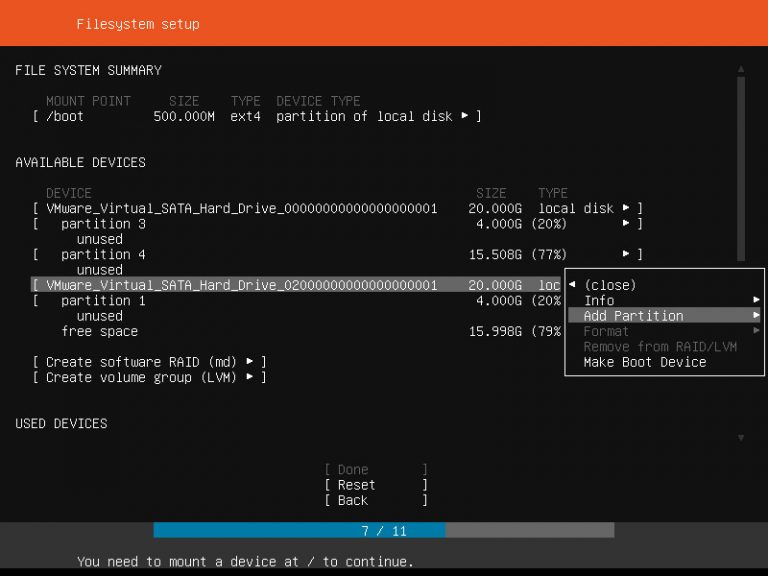This screenshot has height=576, width=768.
Task: Click the greyed Format menu entry
Action: pyautogui.click(x=606, y=331)
